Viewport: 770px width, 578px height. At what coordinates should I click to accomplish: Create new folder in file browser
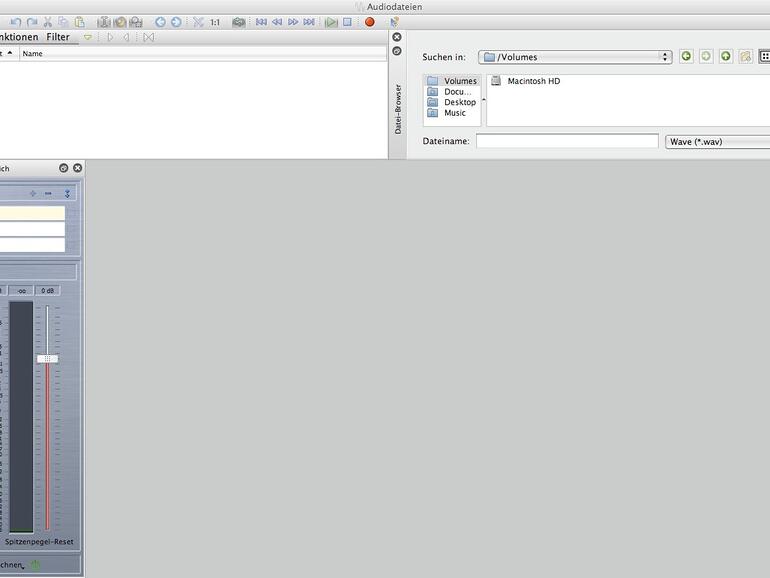point(745,56)
